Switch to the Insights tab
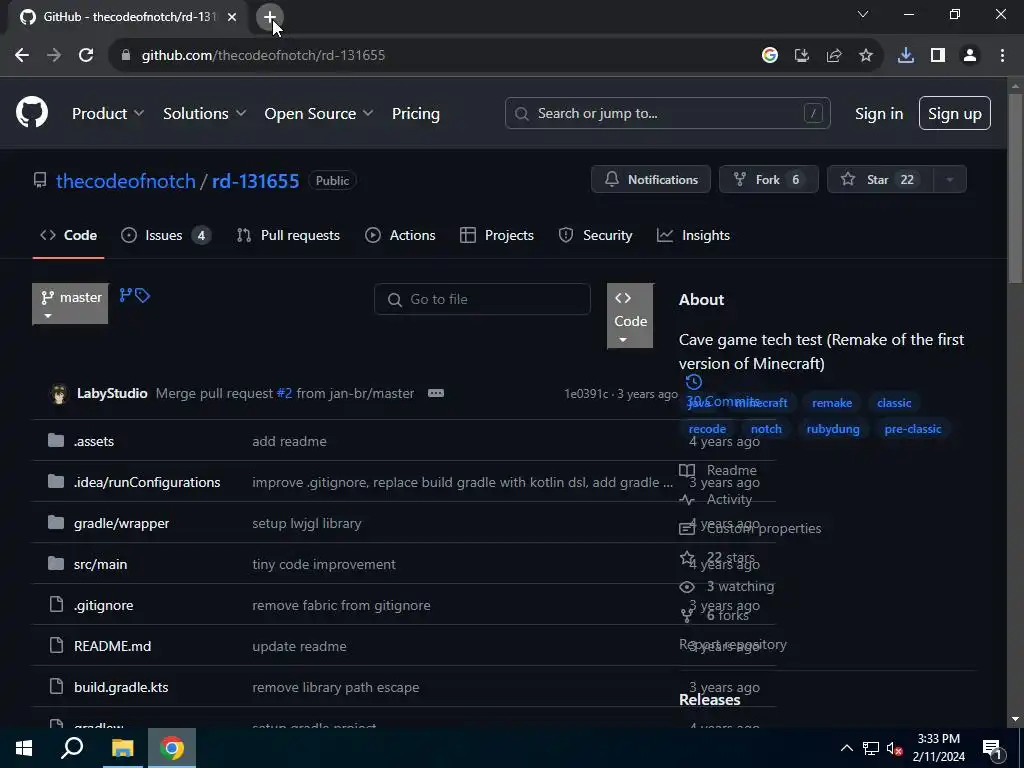The width and height of the screenshot is (1024, 768). coord(694,235)
